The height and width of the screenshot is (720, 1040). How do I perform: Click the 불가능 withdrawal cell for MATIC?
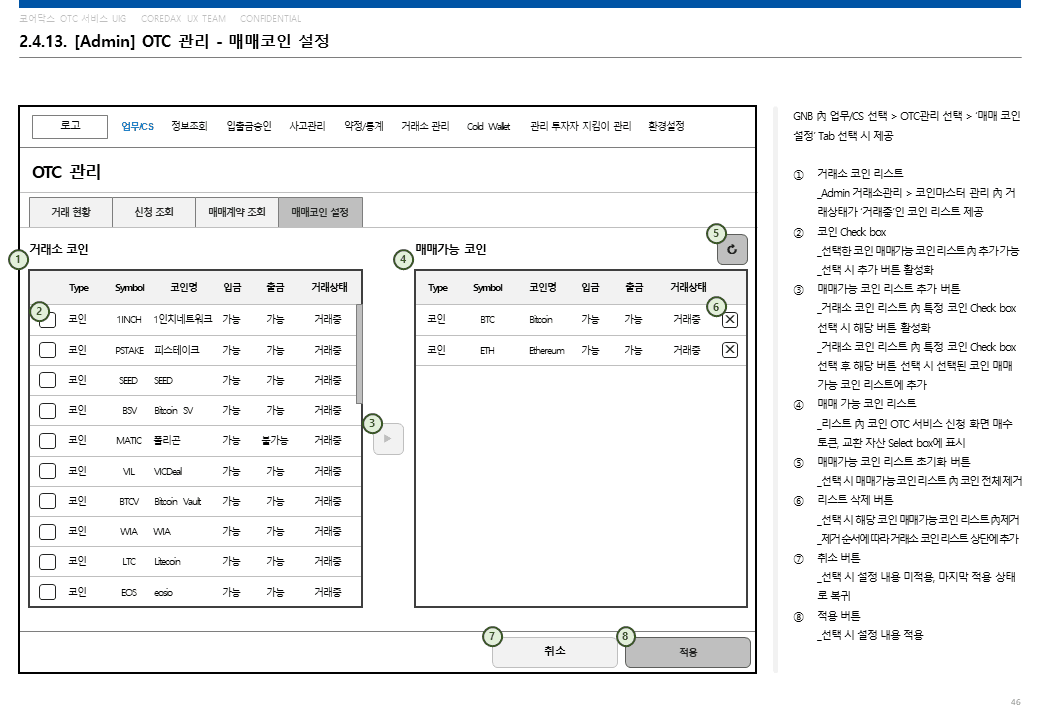pos(275,440)
